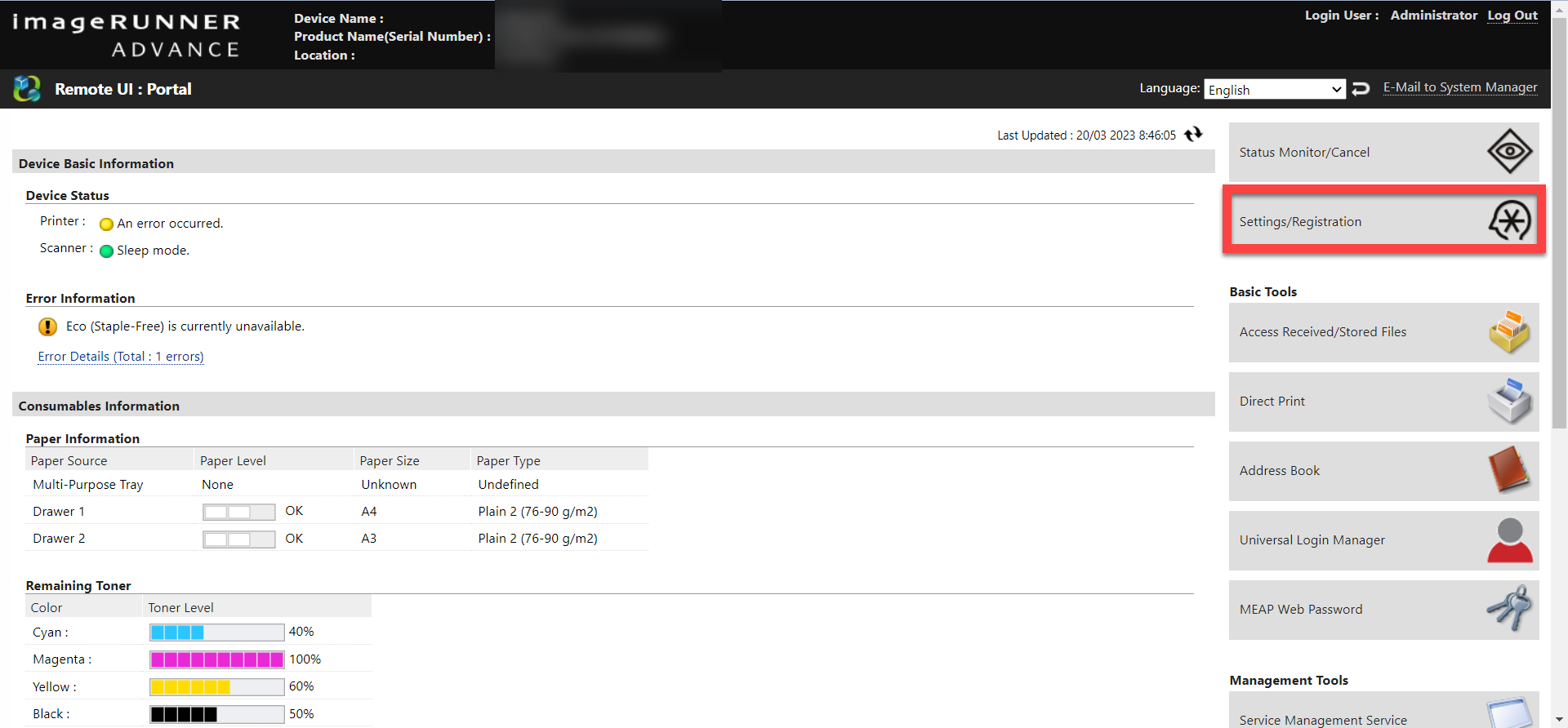Click the Remote UI Portal logo icon
Image resolution: width=1568 pixels, height=728 pixels.
tap(27, 89)
